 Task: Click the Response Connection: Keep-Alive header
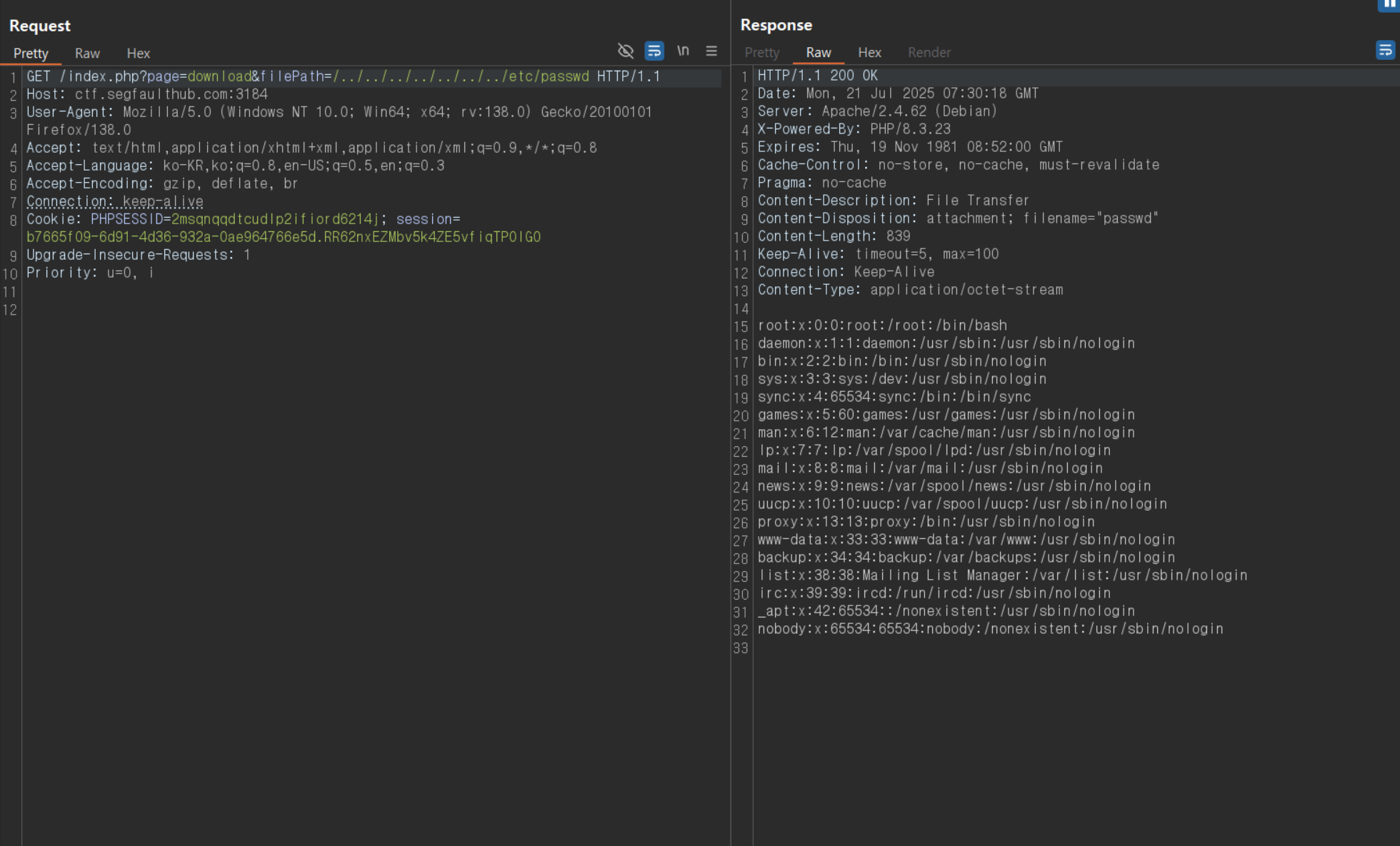(x=846, y=272)
